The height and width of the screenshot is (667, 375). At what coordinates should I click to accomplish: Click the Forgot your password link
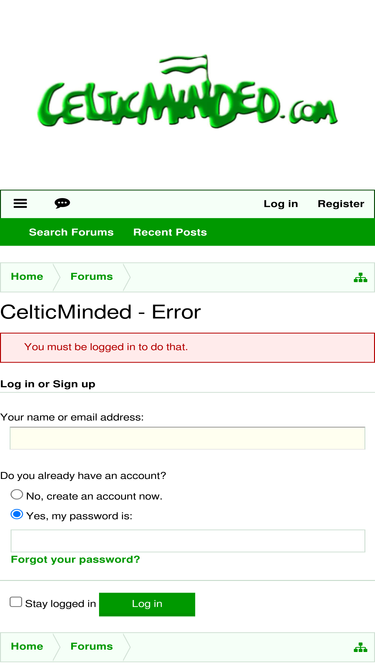(75, 559)
